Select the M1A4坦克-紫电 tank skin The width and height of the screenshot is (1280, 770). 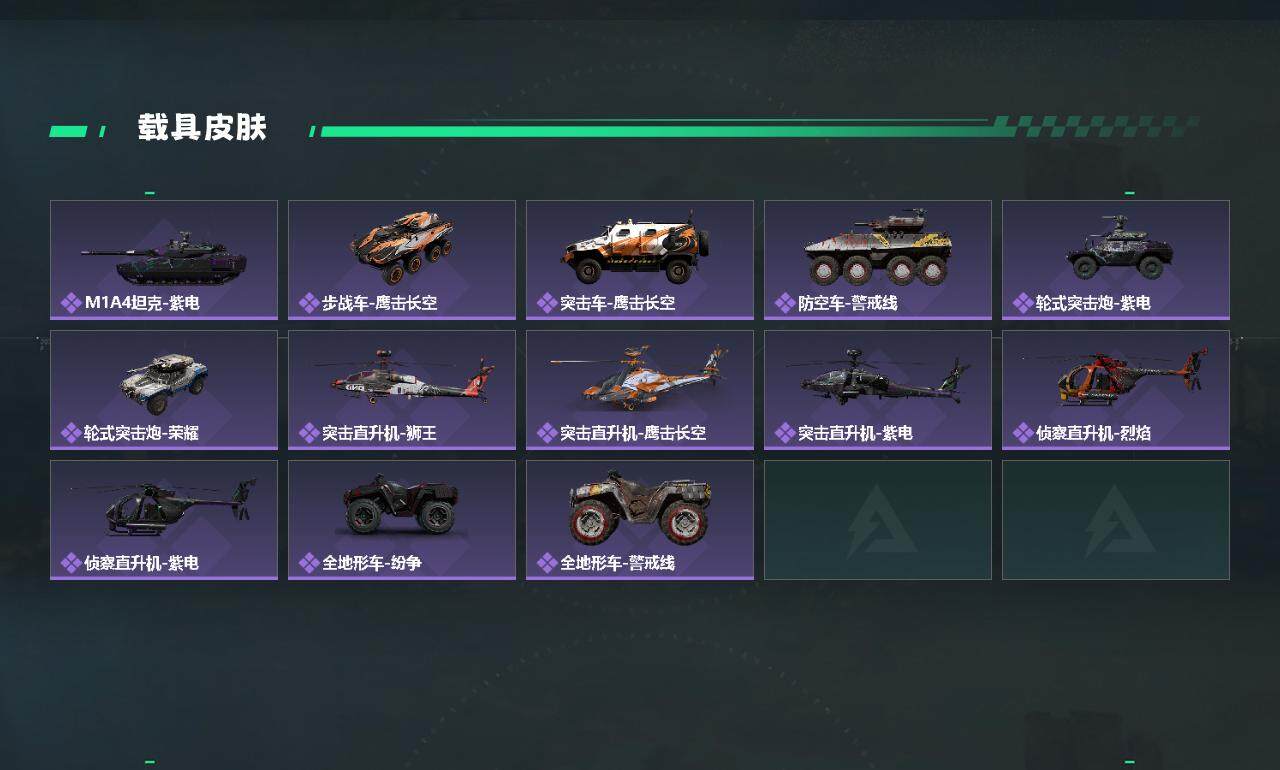tap(164, 260)
